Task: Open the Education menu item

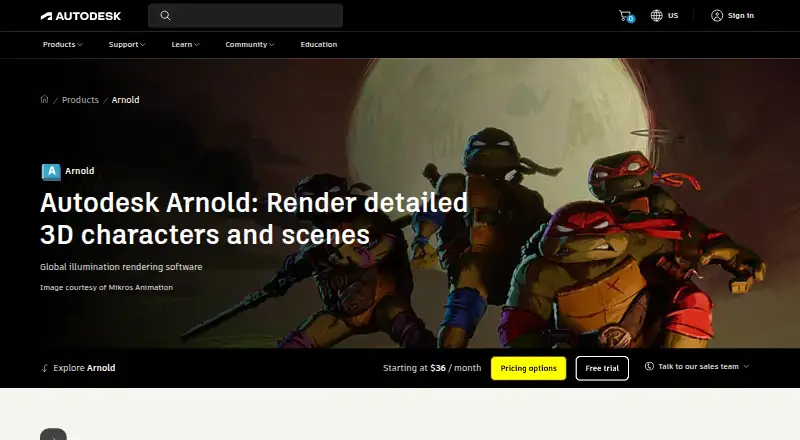Action: (x=318, y=44)
